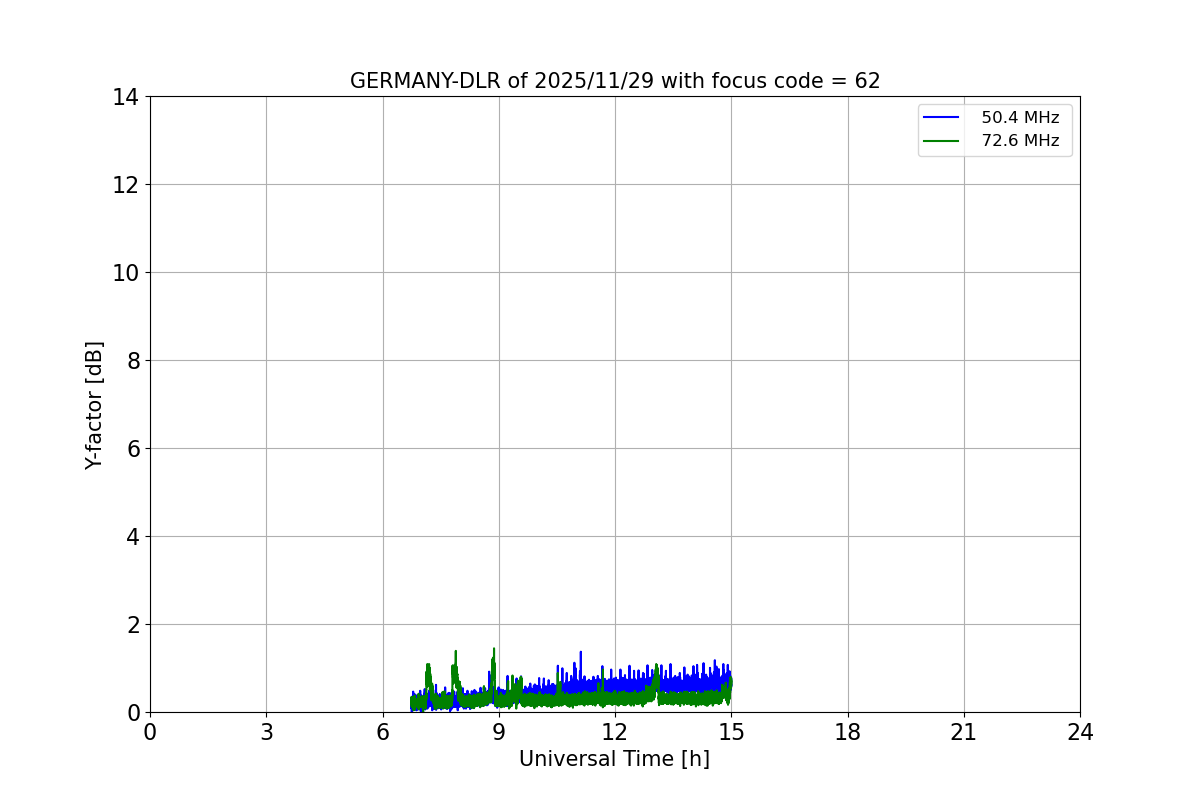1200x800 pixels.
Task: Click the plot title GERMANY-DLR of 2025/11/29
Action: click(x=615, y=81)
